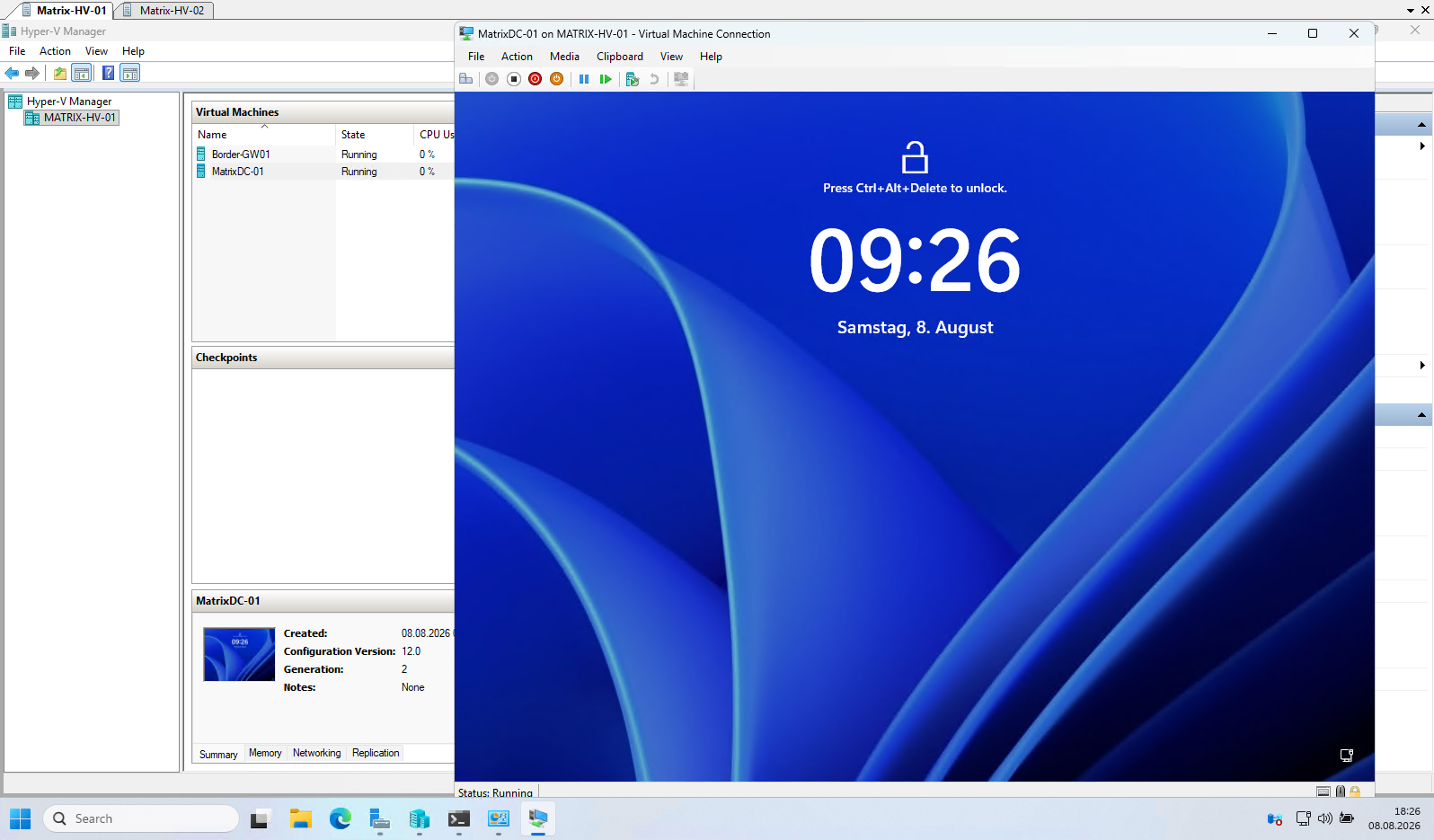Screen dimensions: 1434x840
Task: Click the network icon in the system tray
Action: (1303, 818)
